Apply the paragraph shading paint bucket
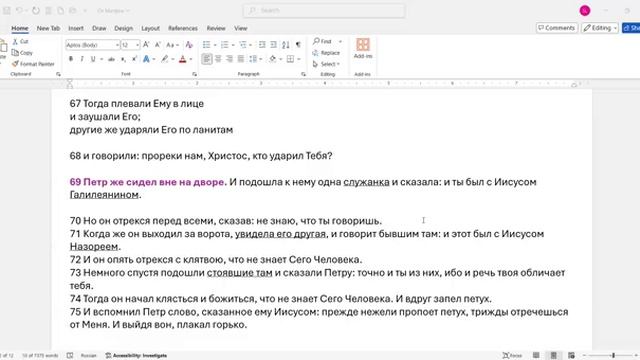The width and height of the screenshot is (640, 360). click(273, 60)
